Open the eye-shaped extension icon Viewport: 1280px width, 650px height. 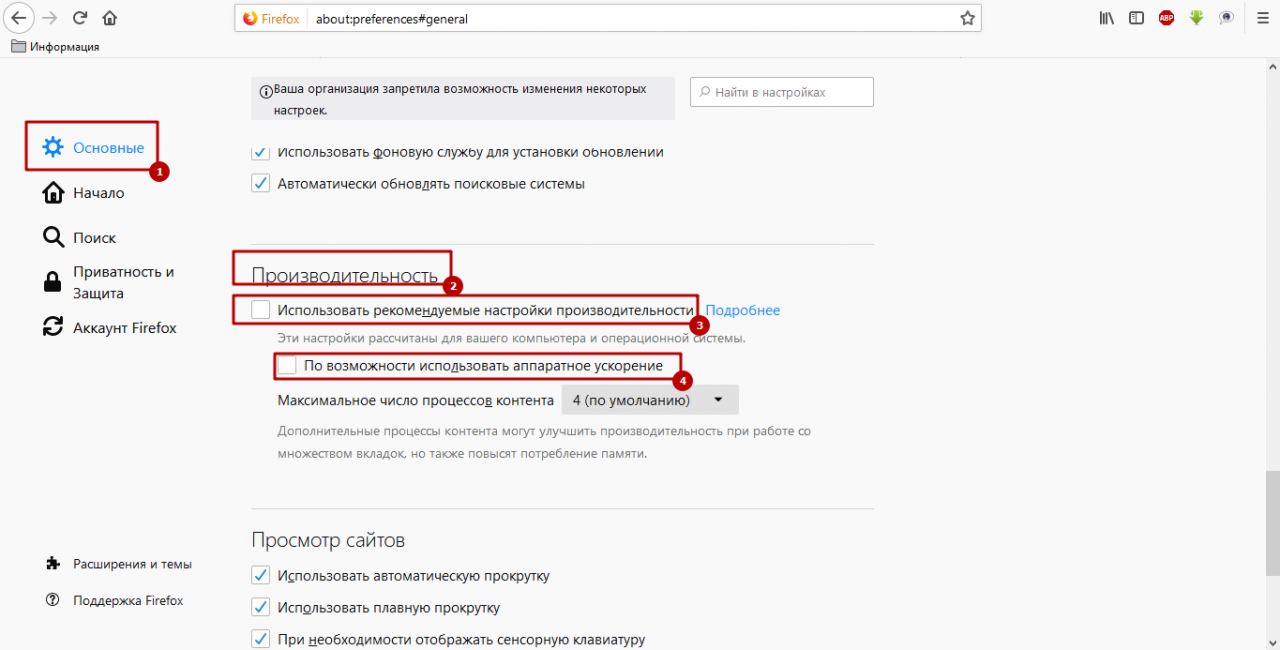pos(1226,18)
